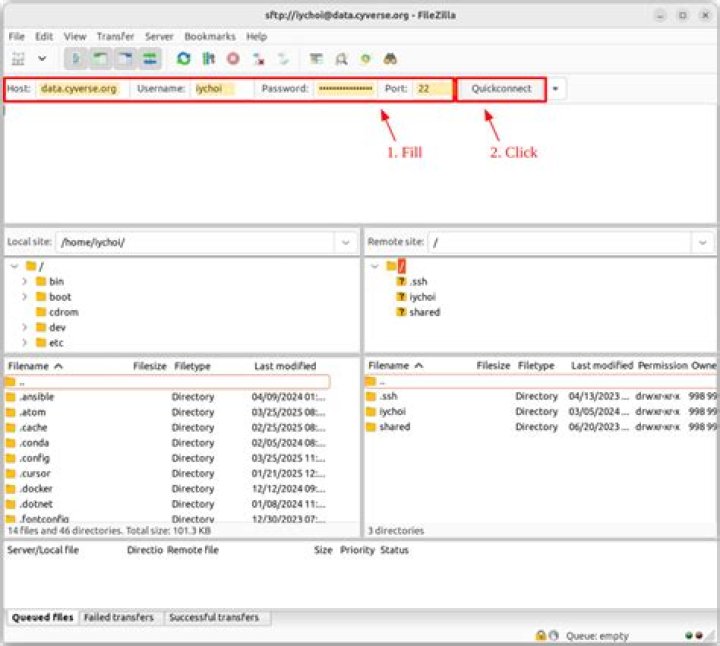
Task: Open the Site Manager dropdown arrow
Action: click(42, 59)
